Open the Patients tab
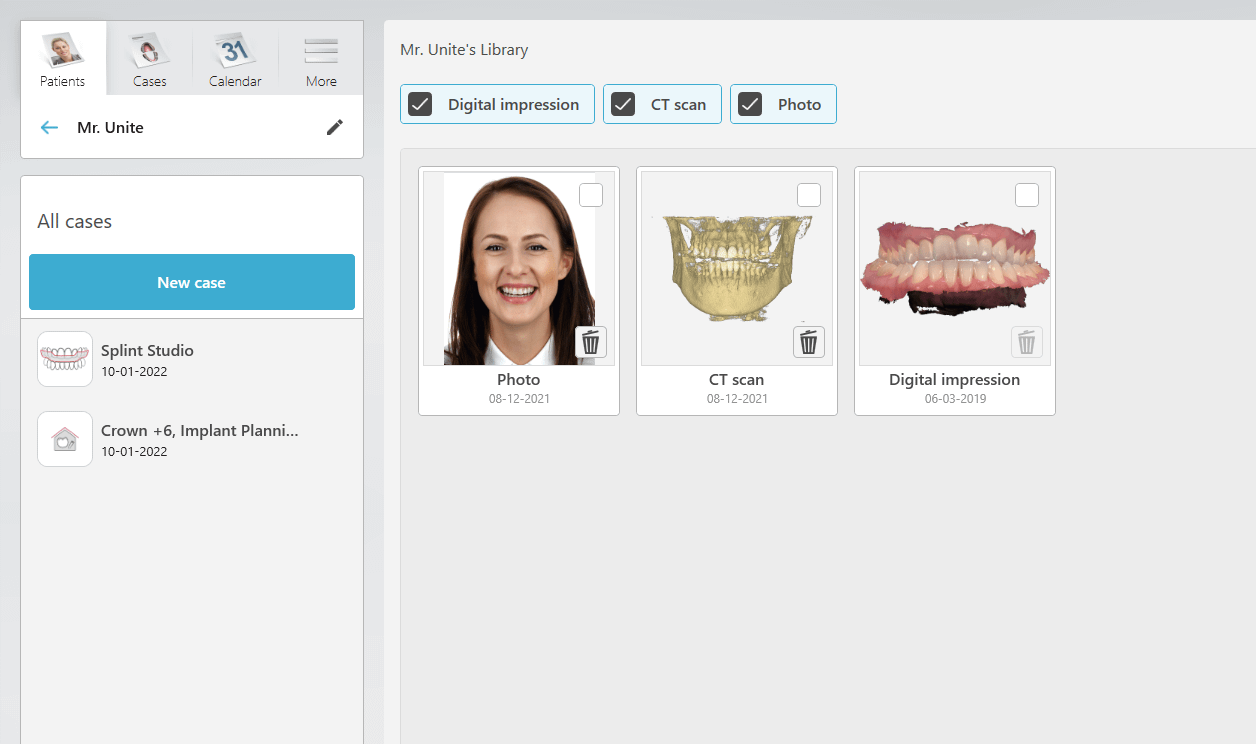The image size is (1256, 744). (x=63, y=59)
